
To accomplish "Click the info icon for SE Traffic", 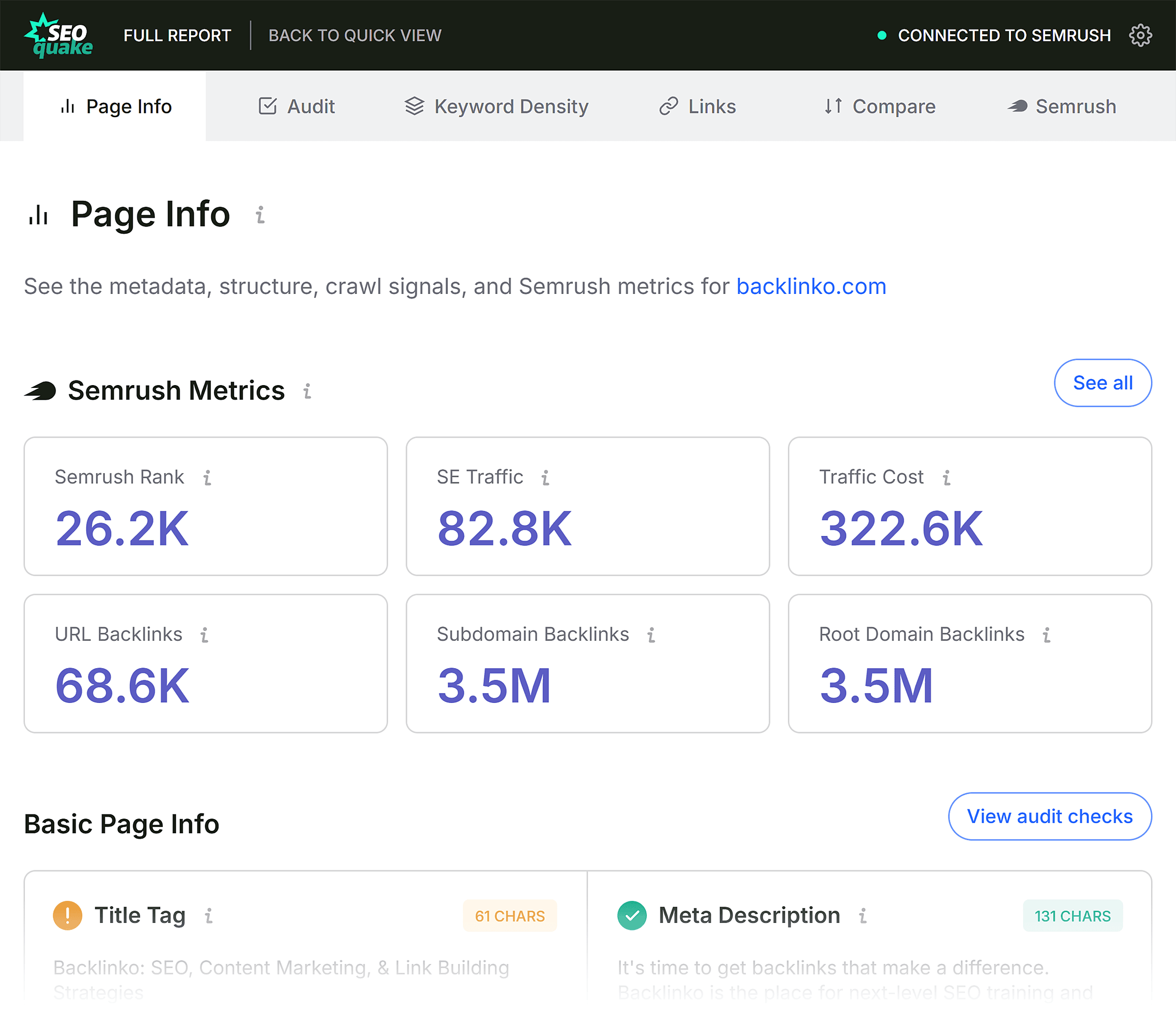I will (x=545, y=477).
